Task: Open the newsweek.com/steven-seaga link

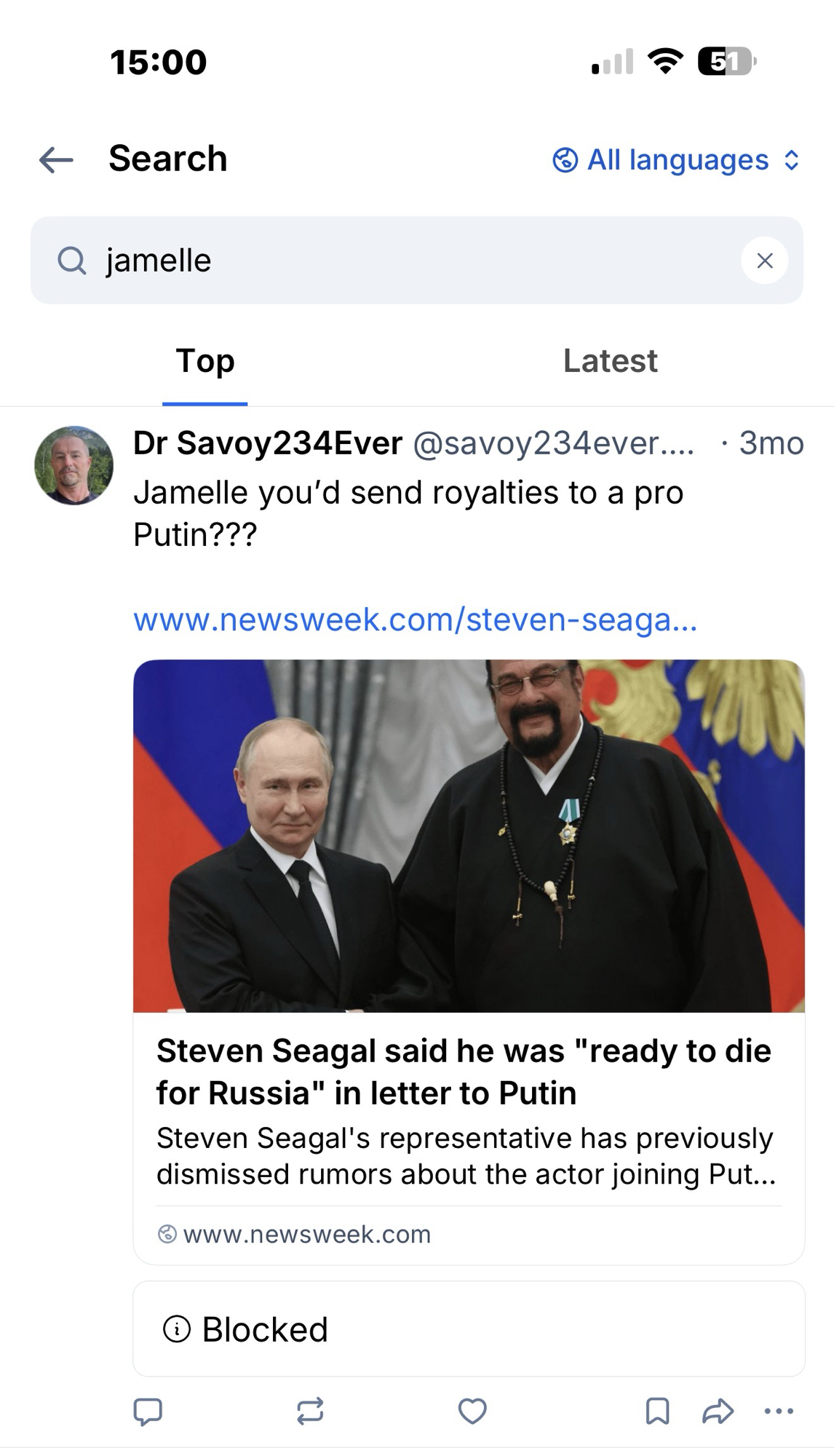Action: coord(415,620)
